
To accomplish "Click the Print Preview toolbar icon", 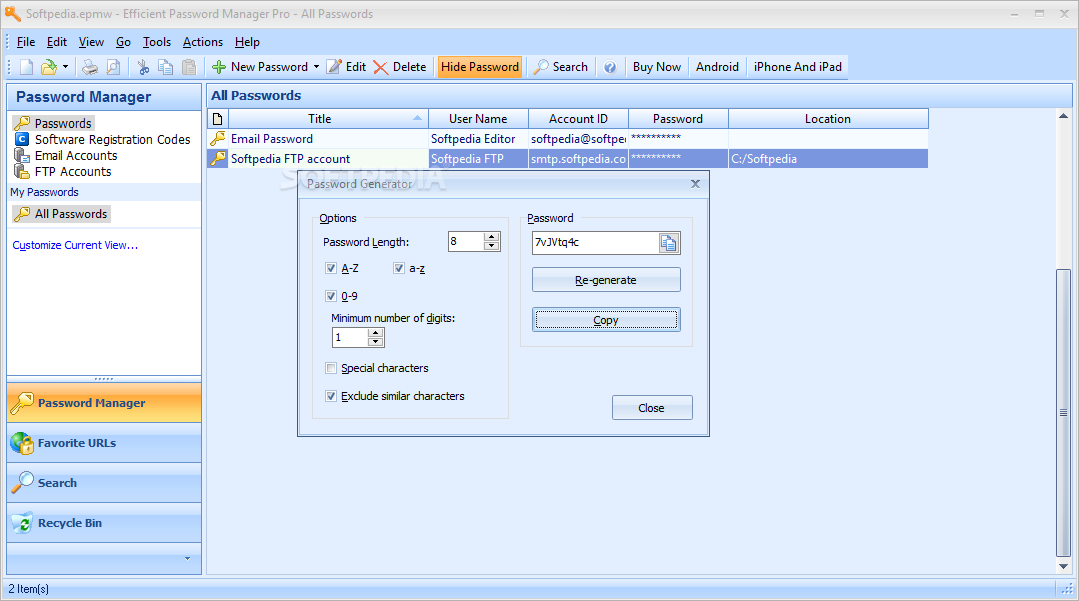I will [114, 67].
